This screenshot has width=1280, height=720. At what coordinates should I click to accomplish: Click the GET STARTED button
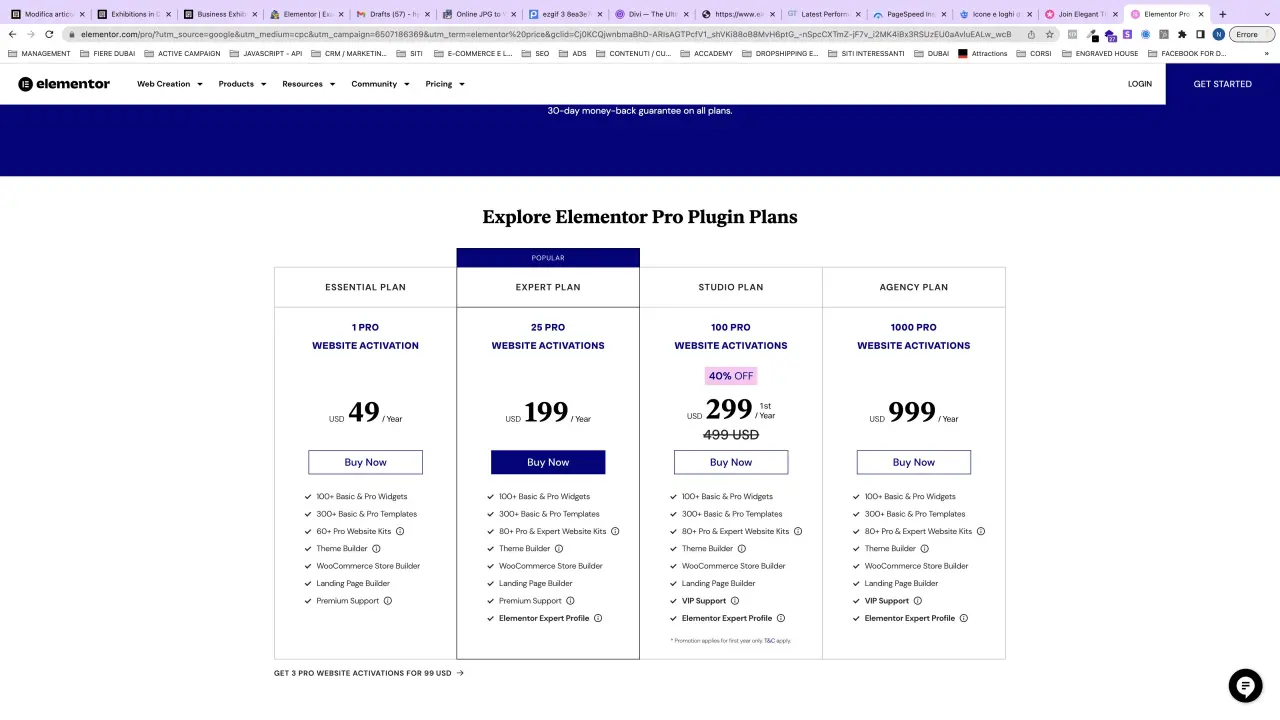click(1222, 84)
